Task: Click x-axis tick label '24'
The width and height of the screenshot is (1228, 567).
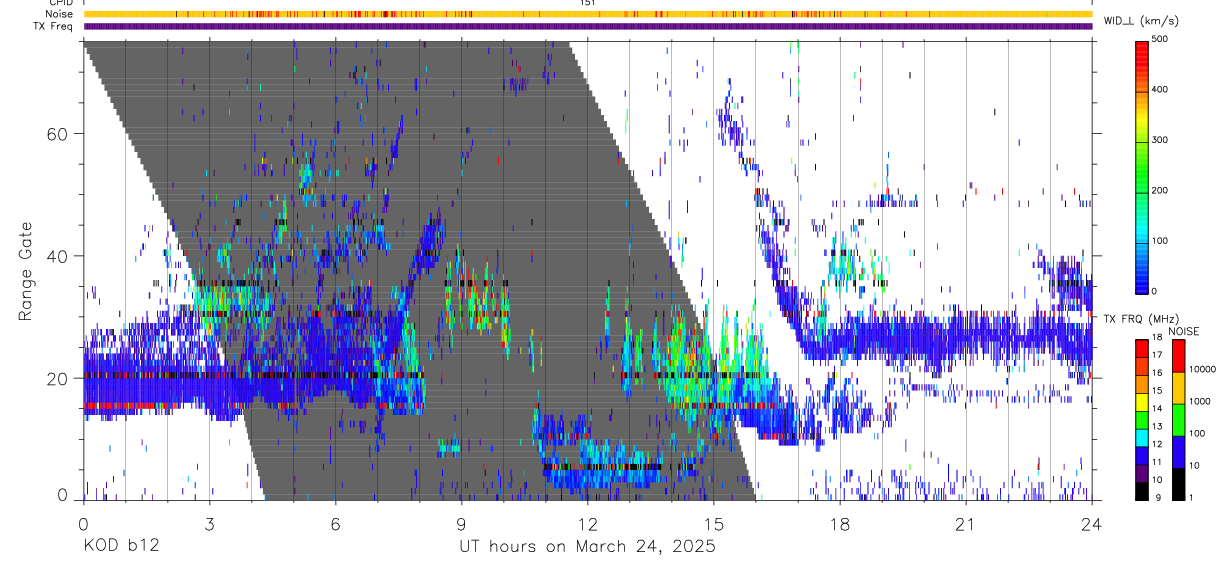Action: [1092, 523]
